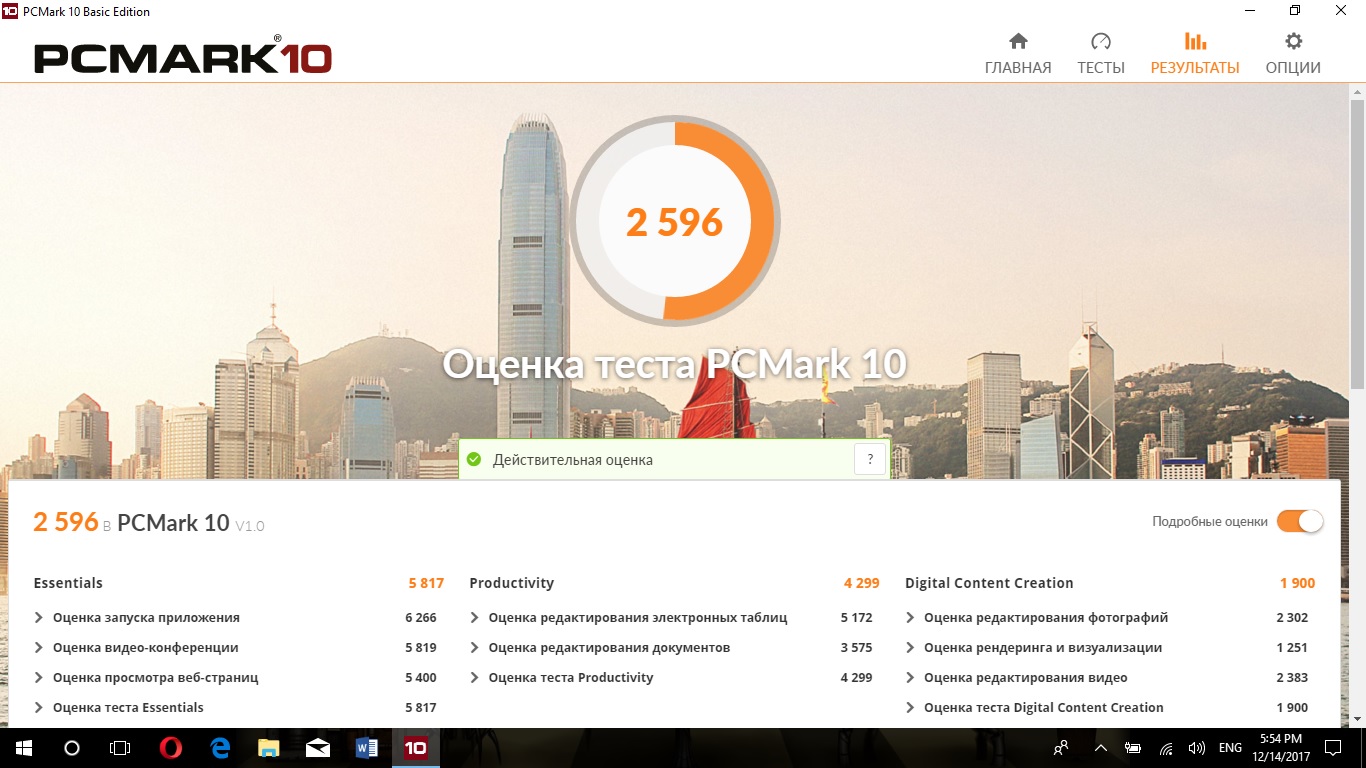Expand Оценка видео-конференции row
Image resolution: width=1366 pixels, height=768 pixels.
235,647
